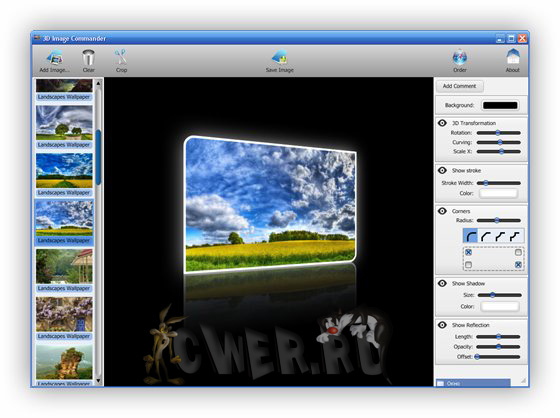Select the Crop scissors tool

point(121,57)
